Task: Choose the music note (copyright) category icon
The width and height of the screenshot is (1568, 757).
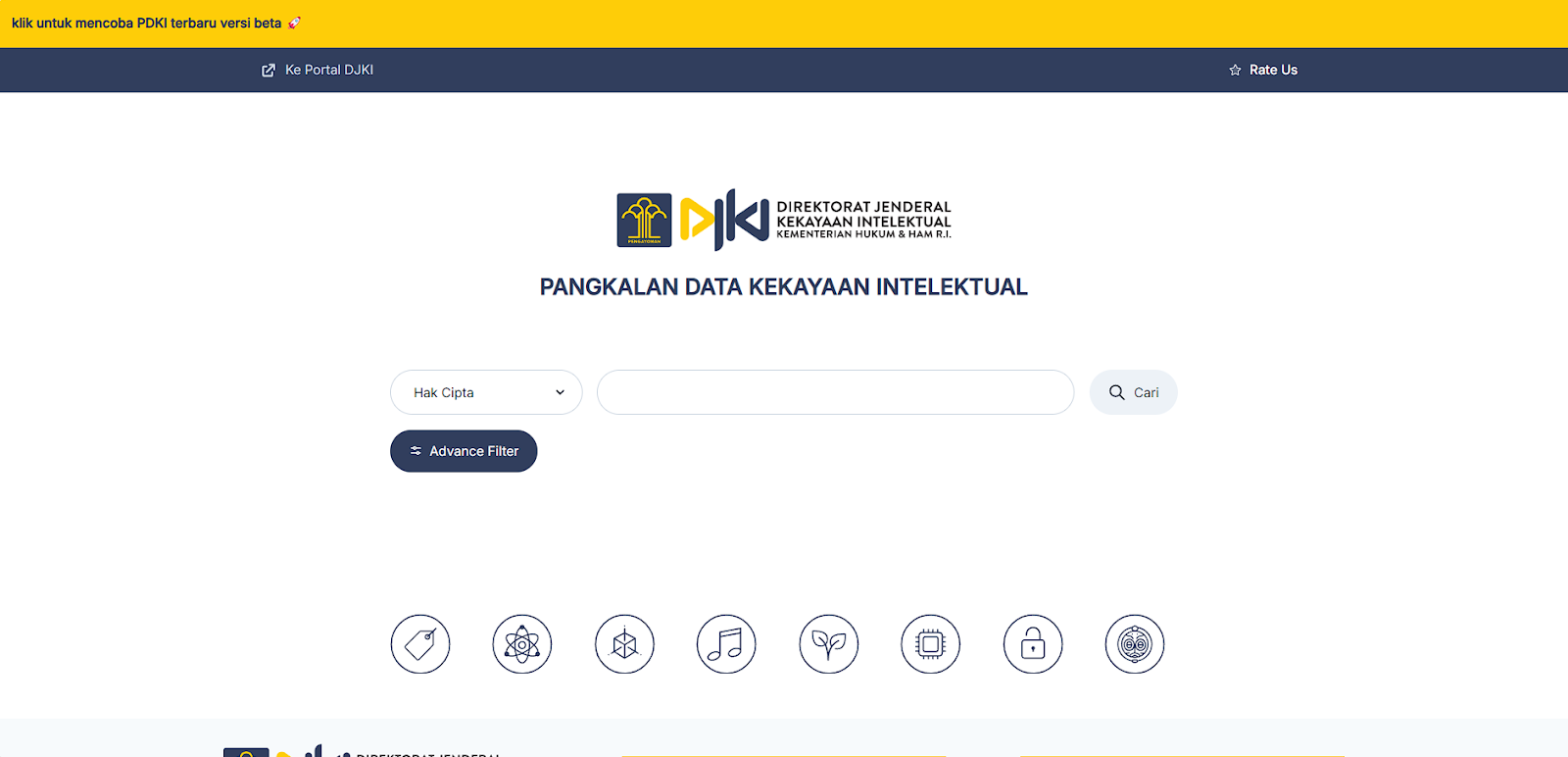Action: 726,644
